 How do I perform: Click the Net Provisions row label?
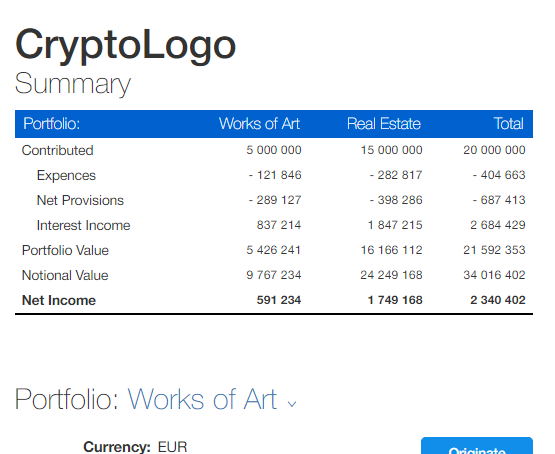tap(80, 200)
